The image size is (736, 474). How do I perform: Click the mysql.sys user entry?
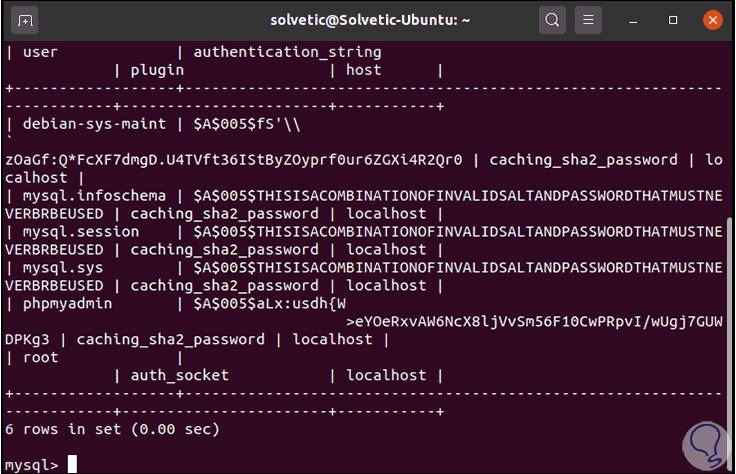(67, 268)
